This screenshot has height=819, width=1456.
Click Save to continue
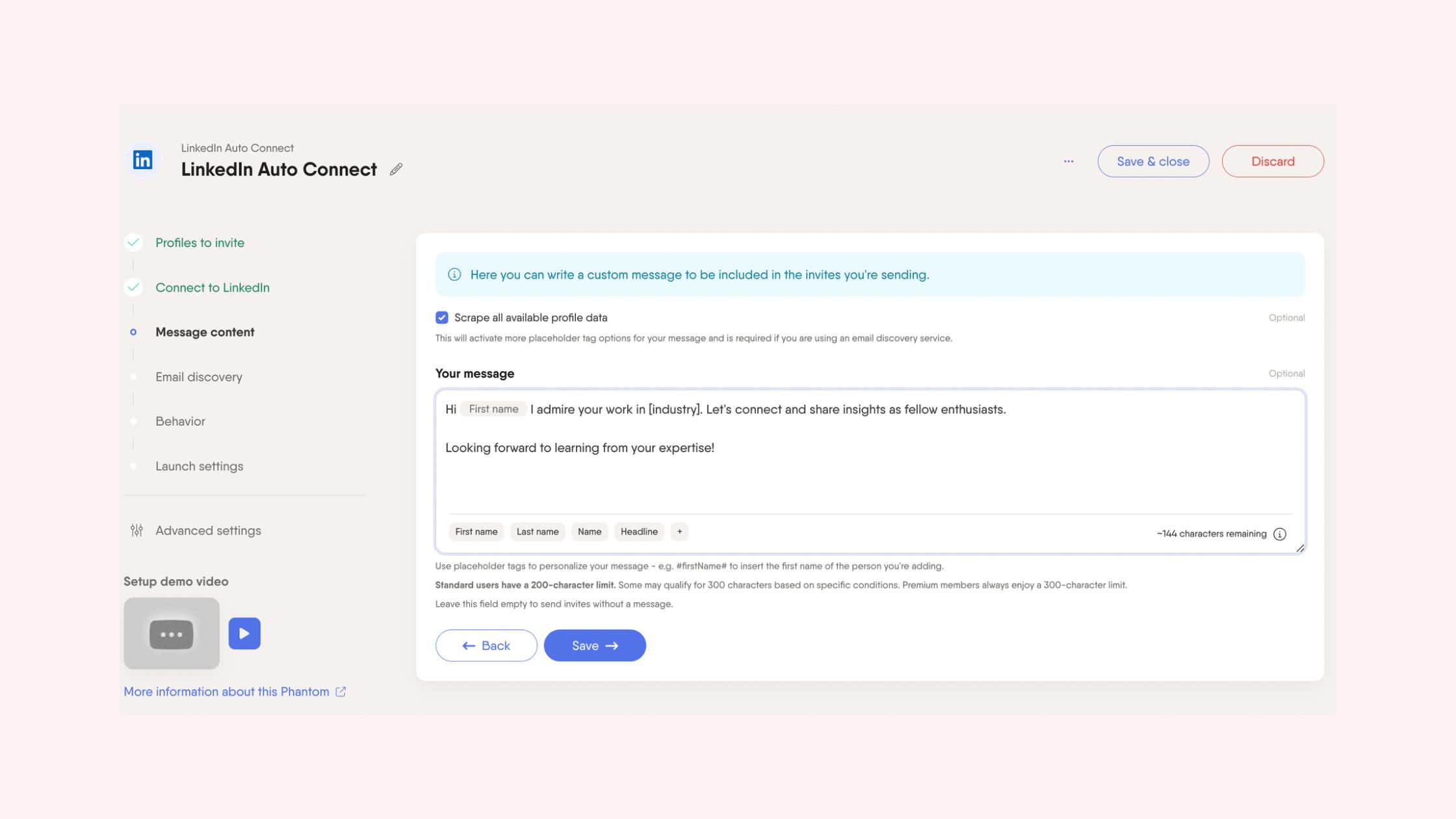pyautogui.click(x=594, y=645)
